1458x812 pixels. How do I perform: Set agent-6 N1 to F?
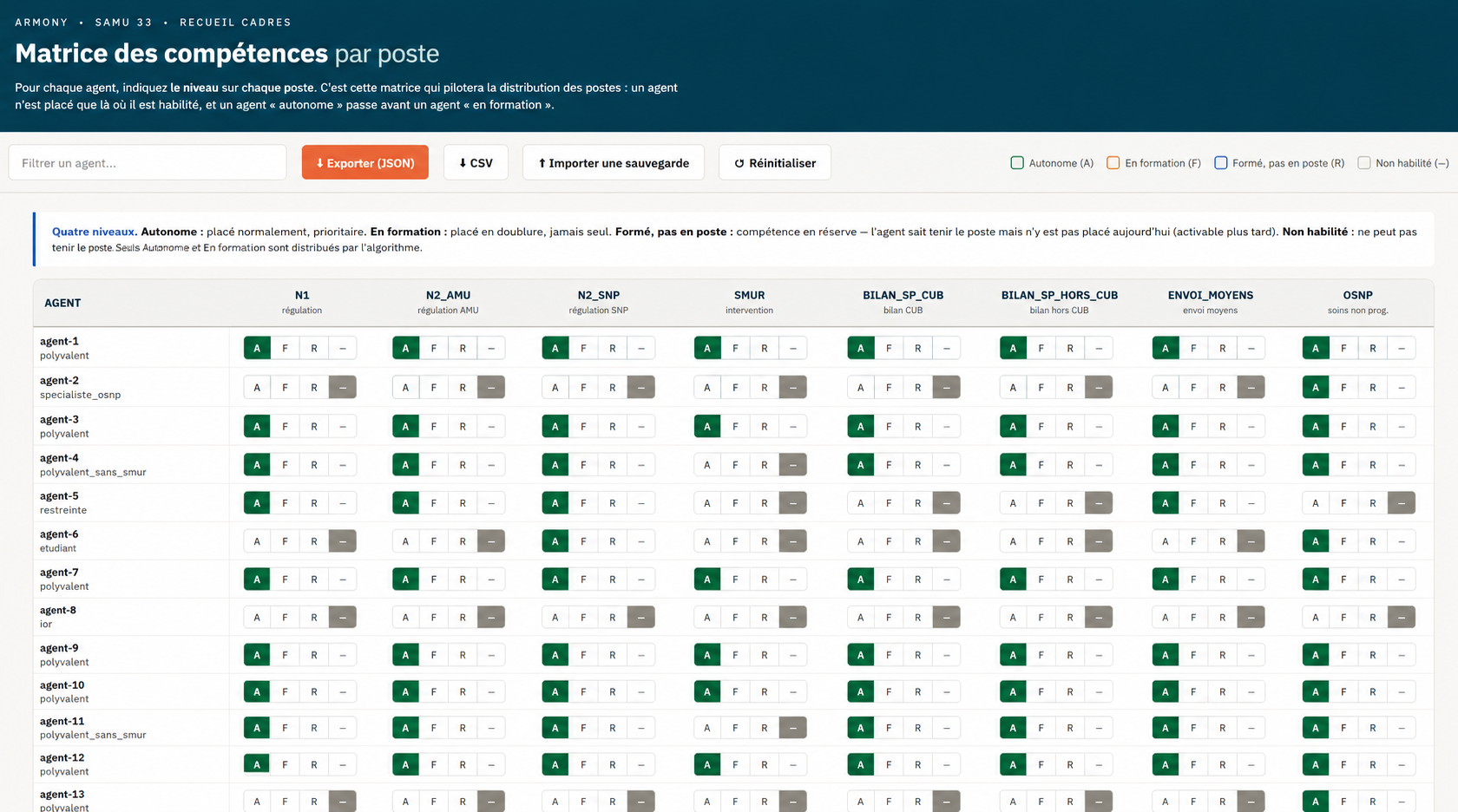(x=285, y=540)
